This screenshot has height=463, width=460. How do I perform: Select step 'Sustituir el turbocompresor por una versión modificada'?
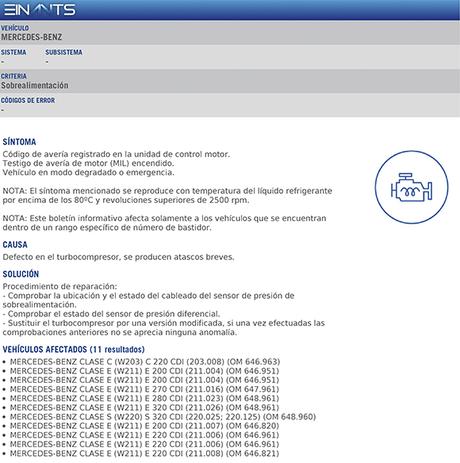pos(164,328)
